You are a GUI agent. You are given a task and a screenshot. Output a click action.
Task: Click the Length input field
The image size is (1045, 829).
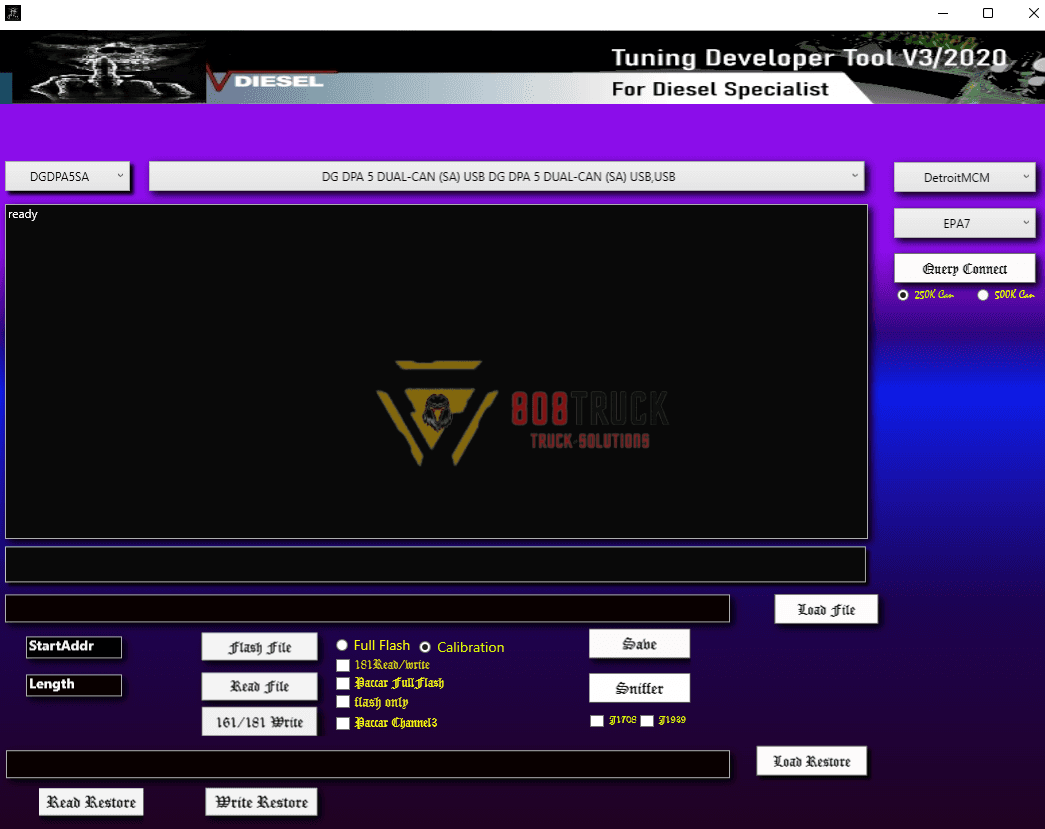(x=74, y=685)
